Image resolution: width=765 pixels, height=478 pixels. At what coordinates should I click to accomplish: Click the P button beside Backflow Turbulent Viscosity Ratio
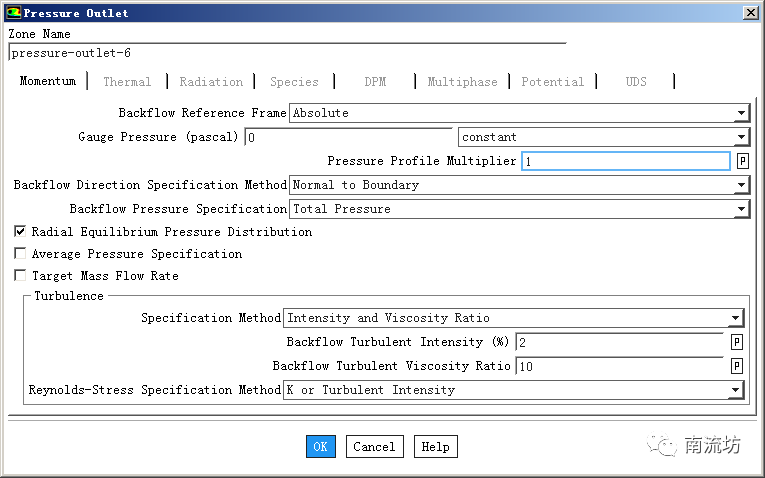point(736,366)
